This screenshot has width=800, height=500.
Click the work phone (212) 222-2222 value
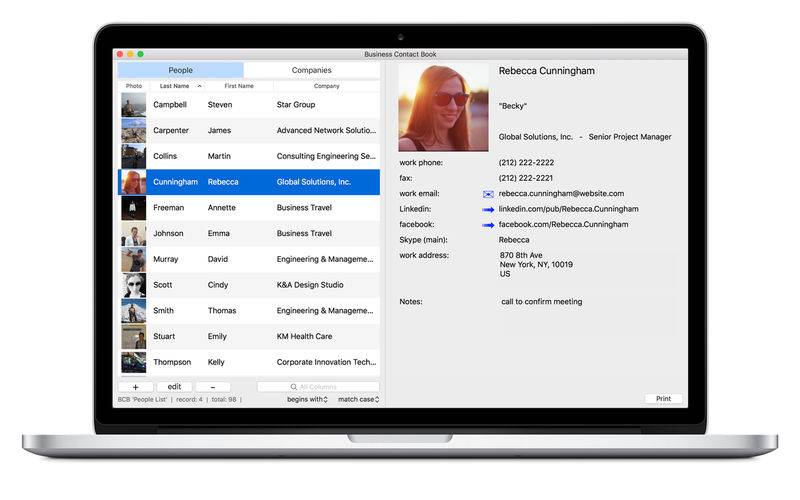coord(526,163)
